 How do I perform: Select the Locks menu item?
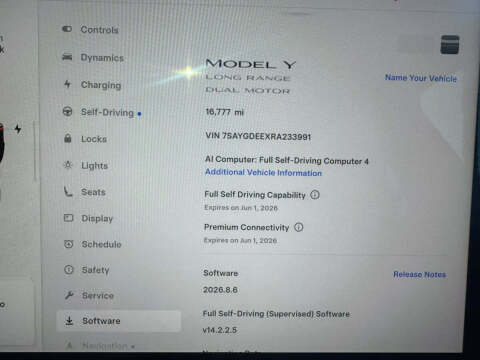tap(94, 139)
